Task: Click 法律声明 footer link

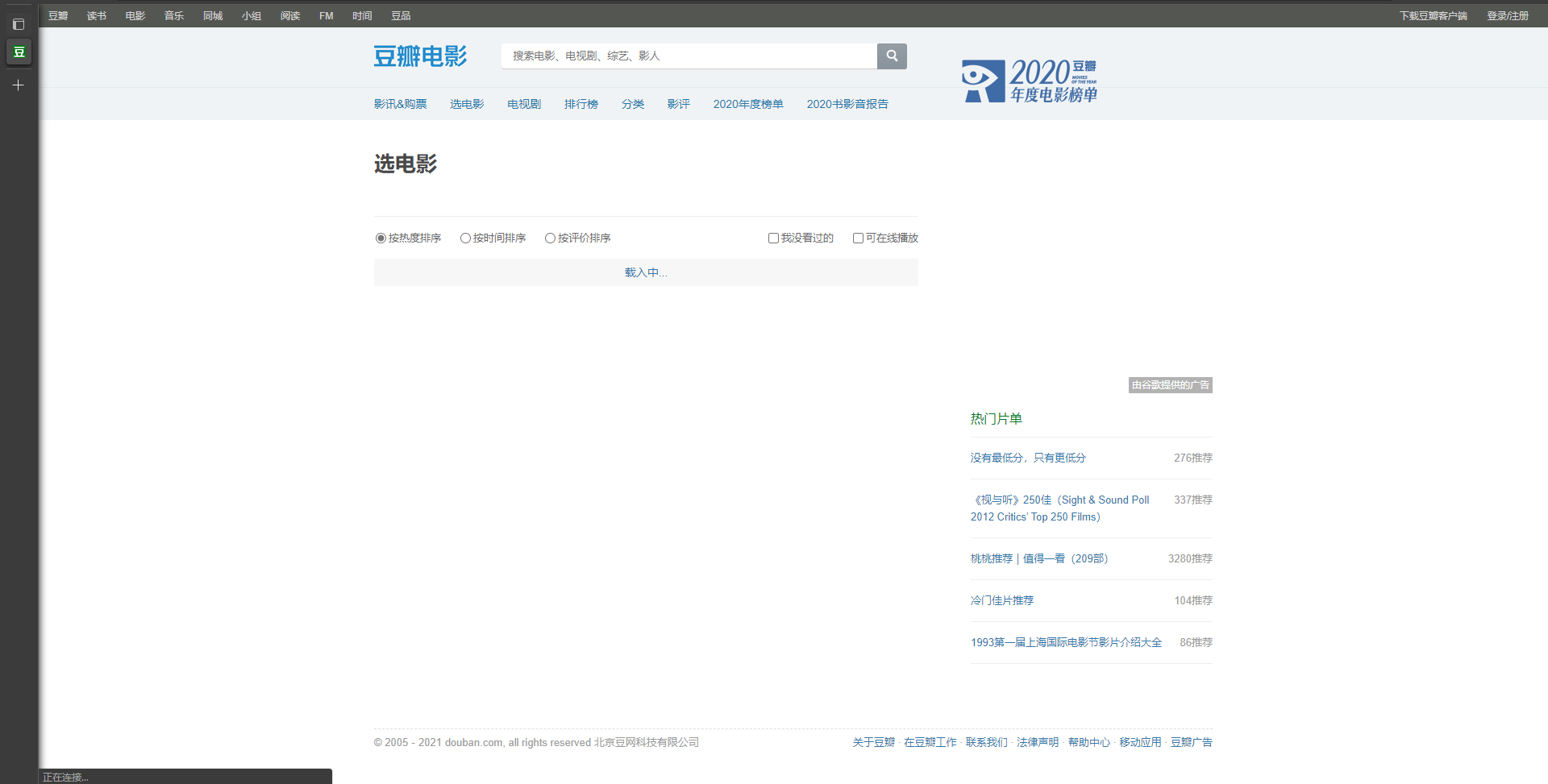Action: (1038, 742)
